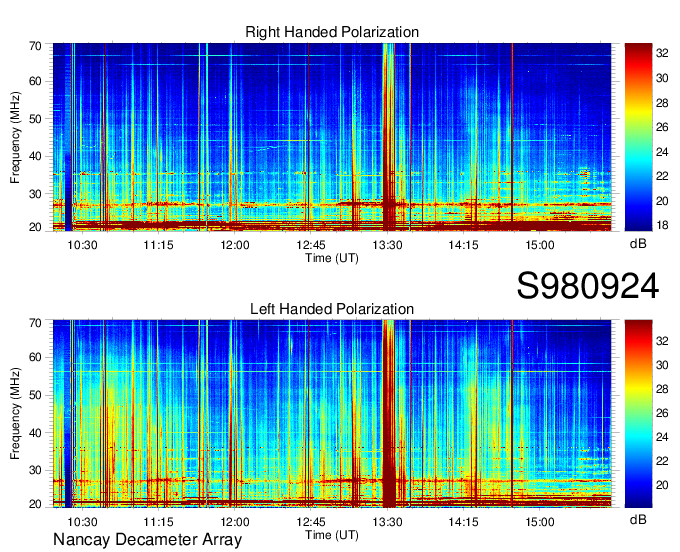Click the 30 MHz tick of Right Handed plot
The height and width of the screenshot is (552, 680).
(x=35, y=194)
